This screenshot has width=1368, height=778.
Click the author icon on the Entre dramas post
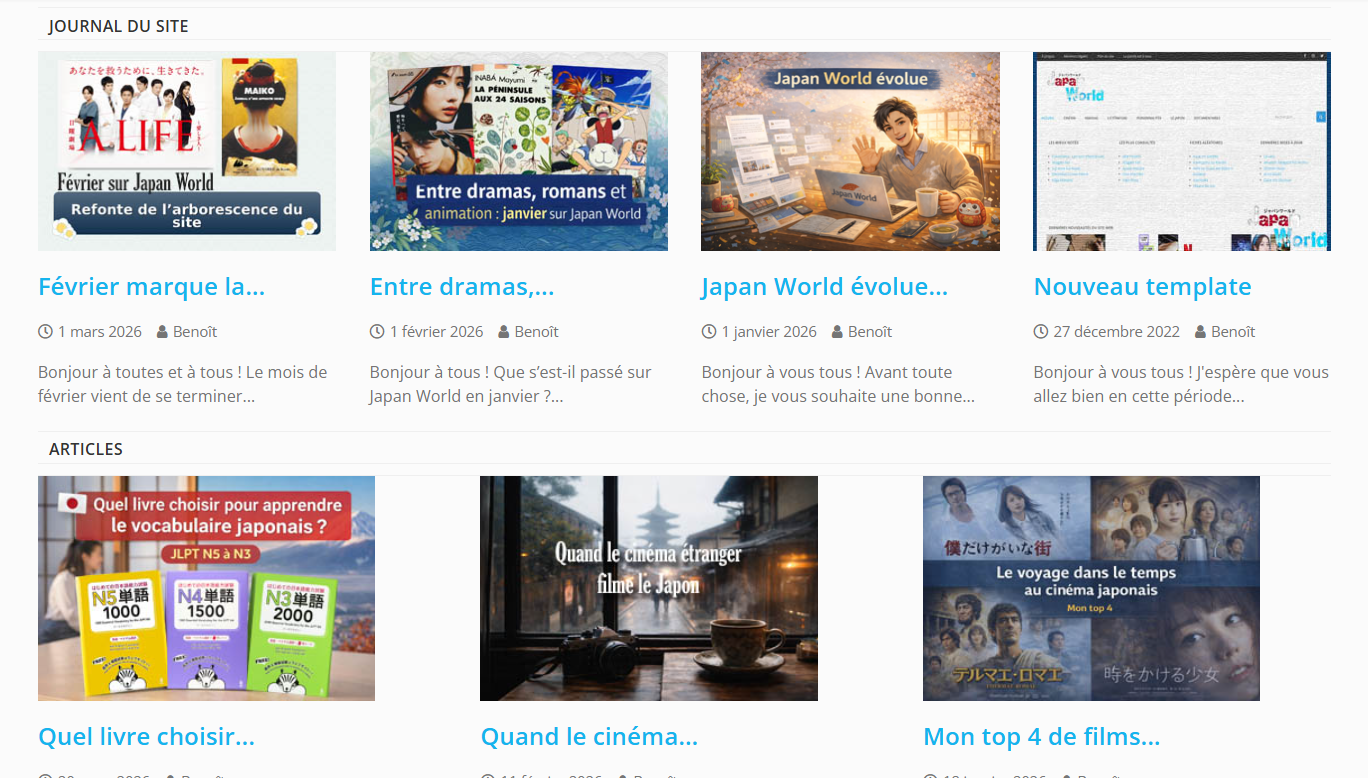pyautogui.click(x=504, y=332)
